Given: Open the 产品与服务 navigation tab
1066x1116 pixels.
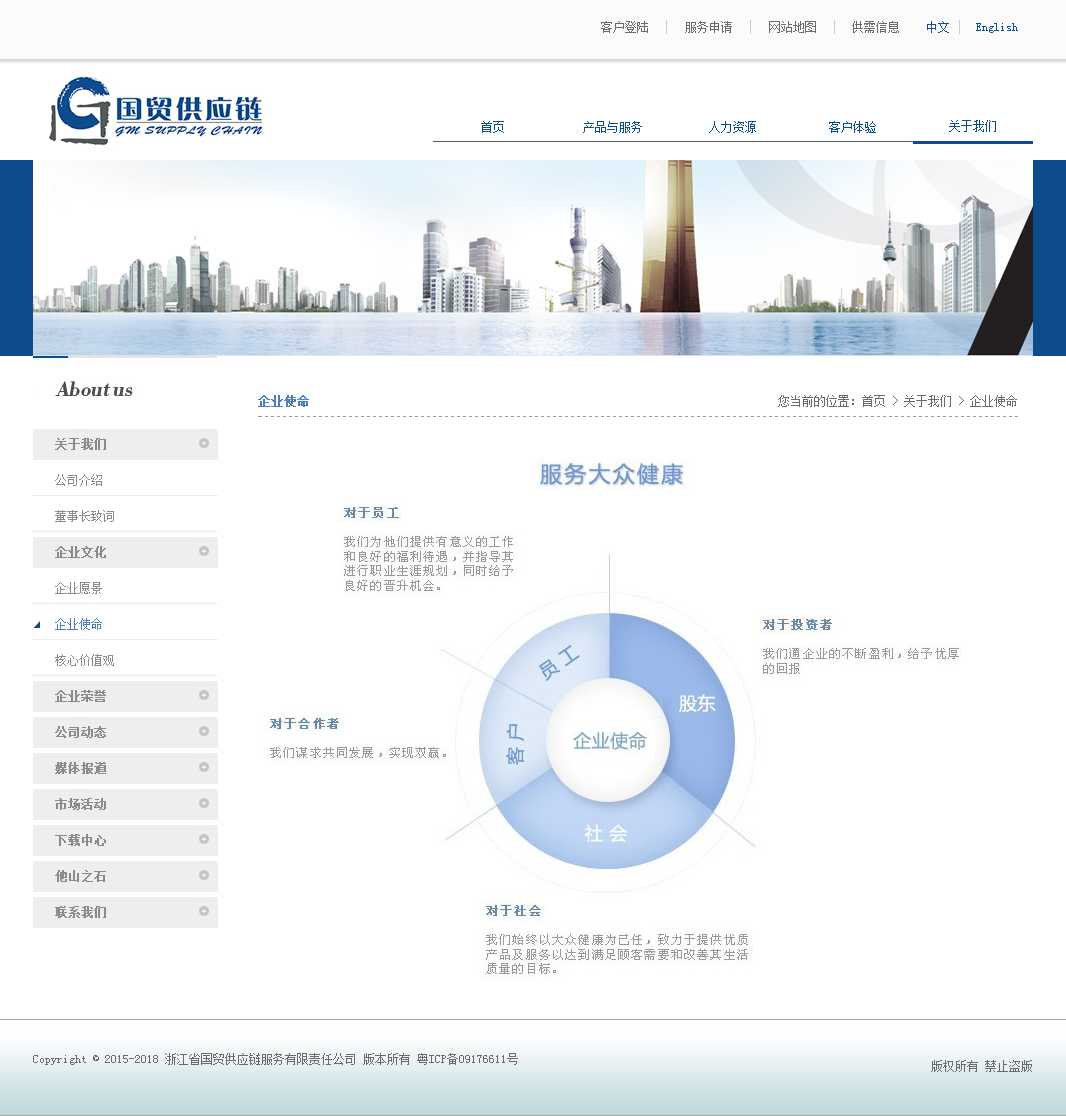Looking at the screenshot, I should pos(612,127).
